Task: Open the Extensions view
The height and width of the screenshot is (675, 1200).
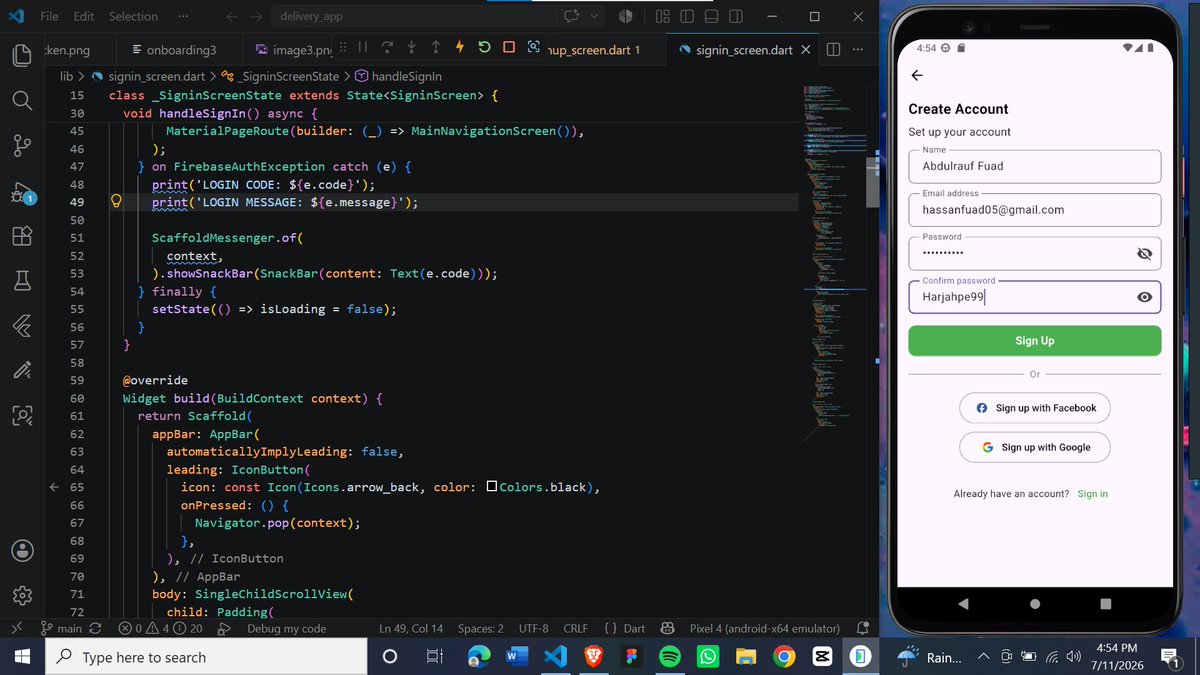Action: click(x=22, y=237)
